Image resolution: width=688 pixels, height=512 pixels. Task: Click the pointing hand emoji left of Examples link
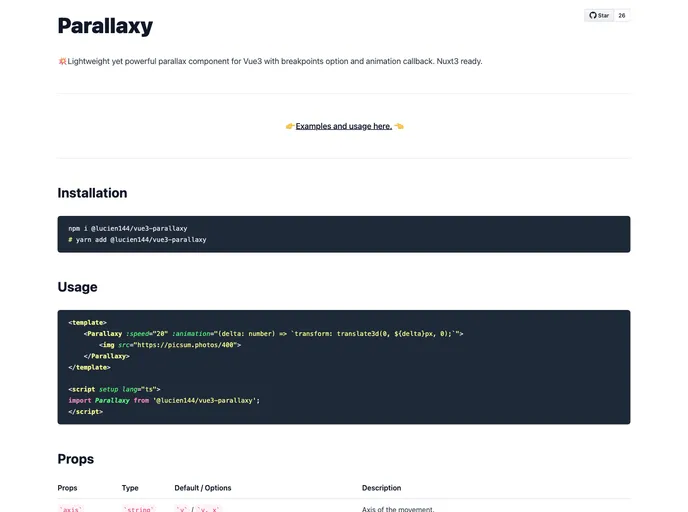(290, 126)
